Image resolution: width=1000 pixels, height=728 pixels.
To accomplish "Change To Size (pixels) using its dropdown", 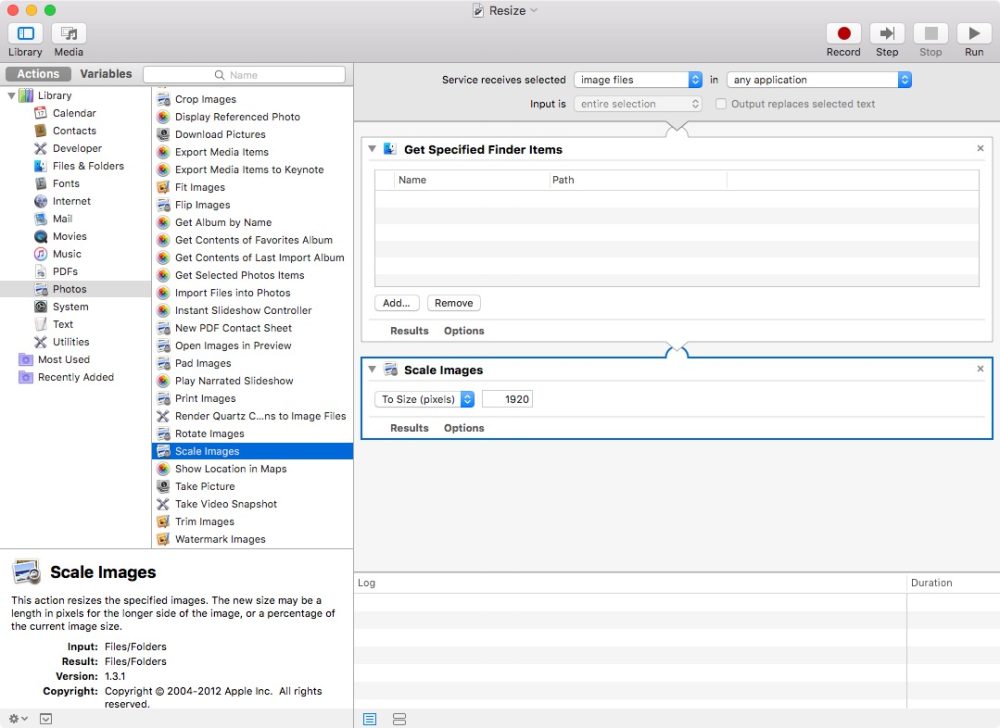I will [466, 398].
